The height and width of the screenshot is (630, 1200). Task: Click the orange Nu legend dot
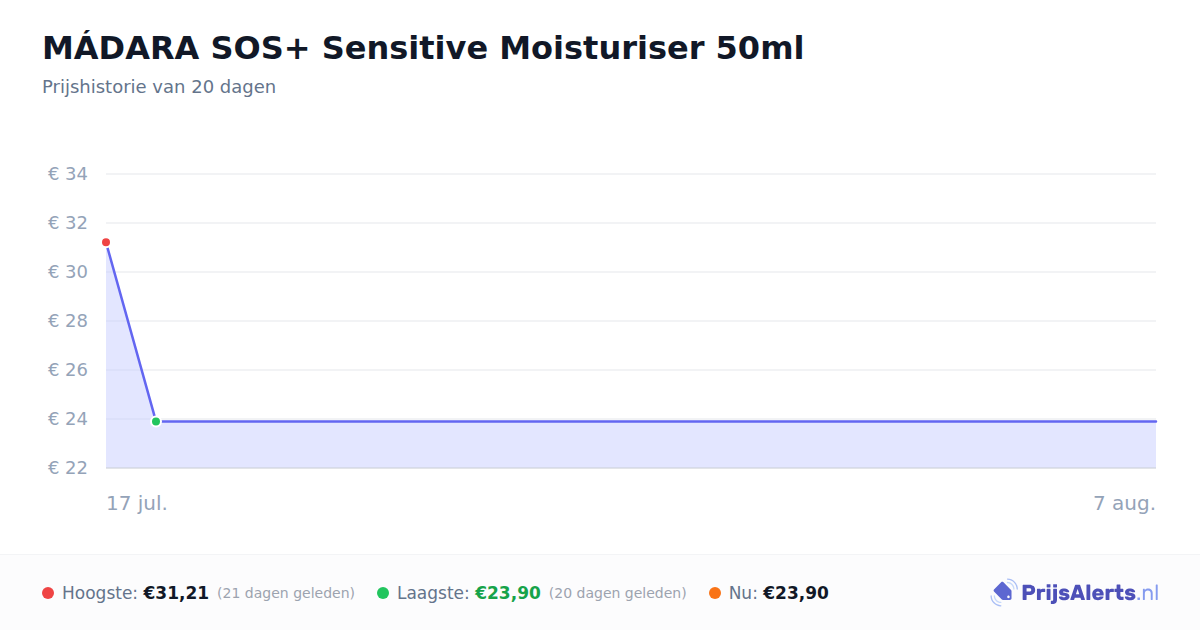[715, 593]
